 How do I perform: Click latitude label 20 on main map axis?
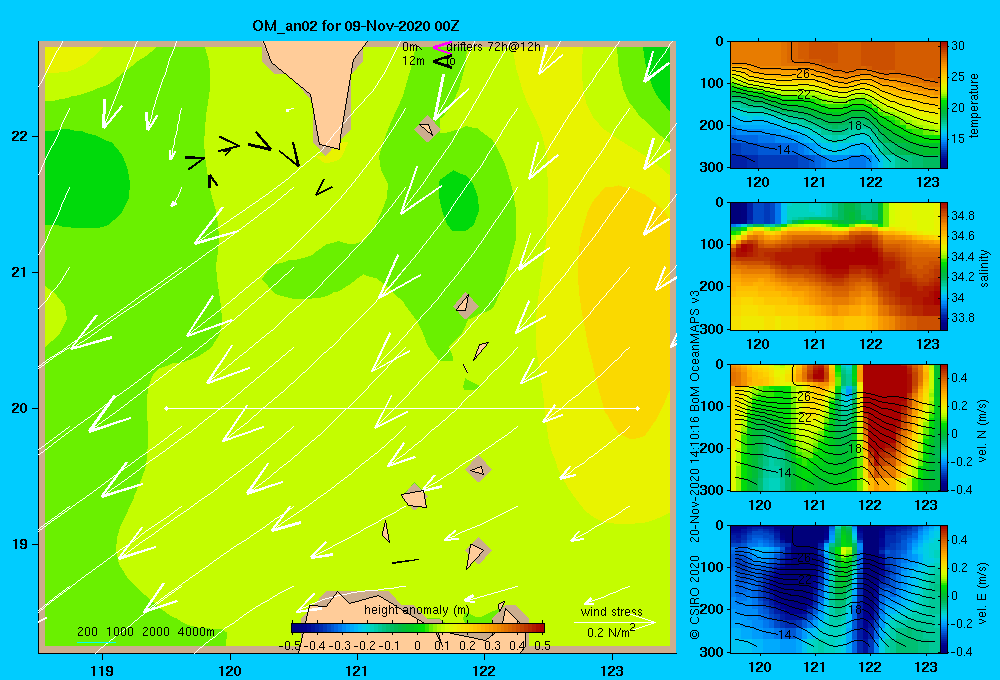(x=19, y=408)
